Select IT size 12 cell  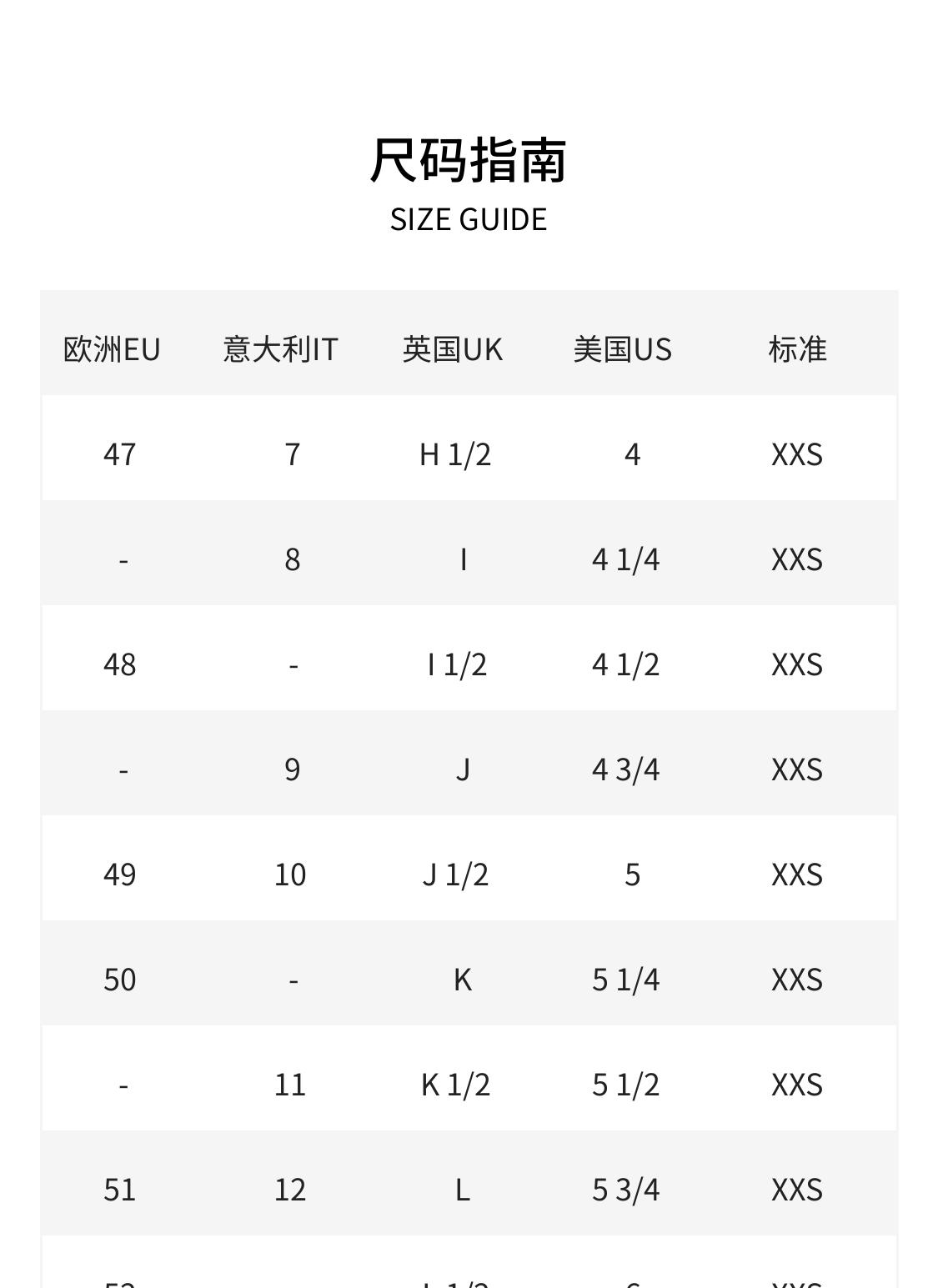tap(290, 1190)
